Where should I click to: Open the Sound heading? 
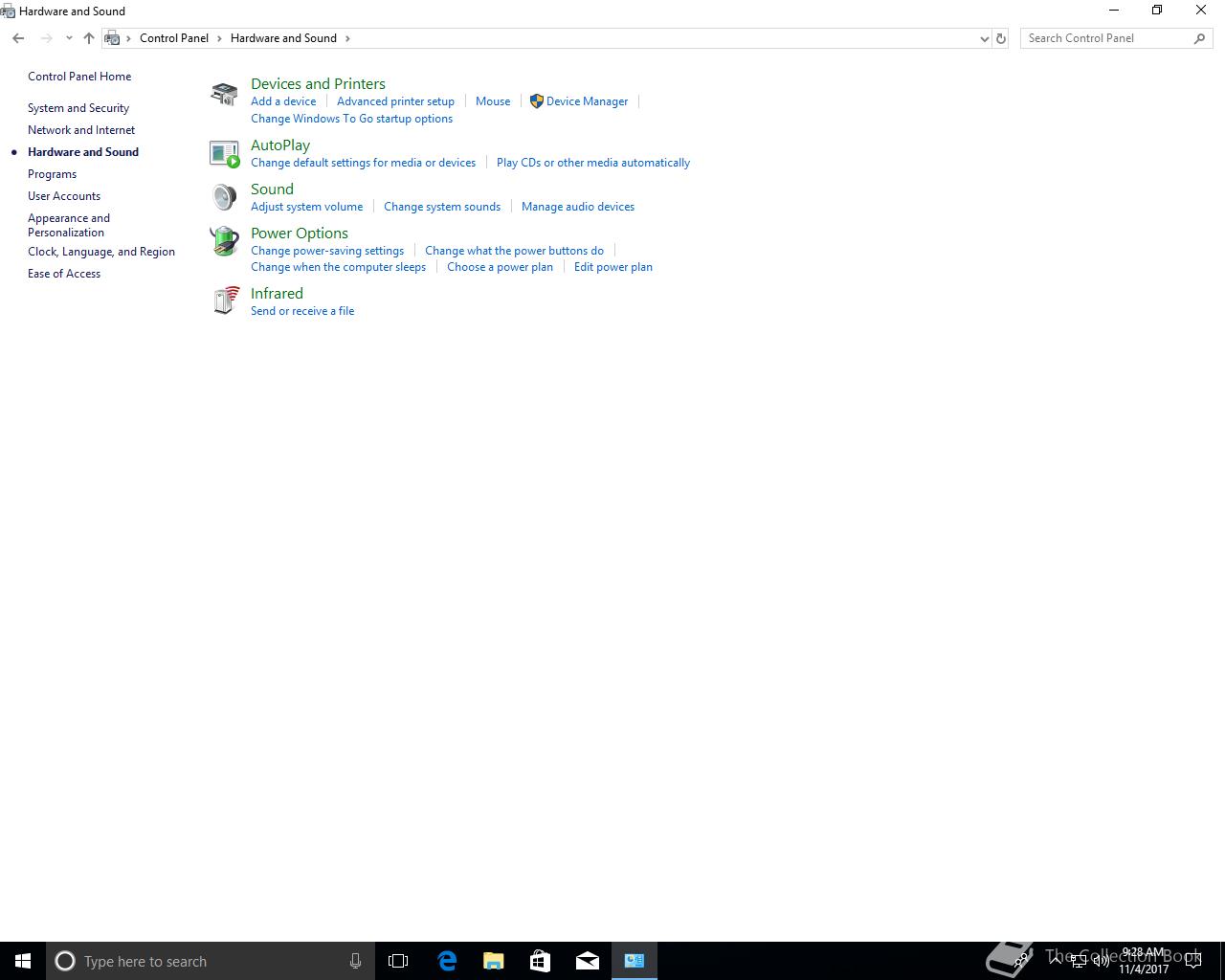(x=272, y=189)
